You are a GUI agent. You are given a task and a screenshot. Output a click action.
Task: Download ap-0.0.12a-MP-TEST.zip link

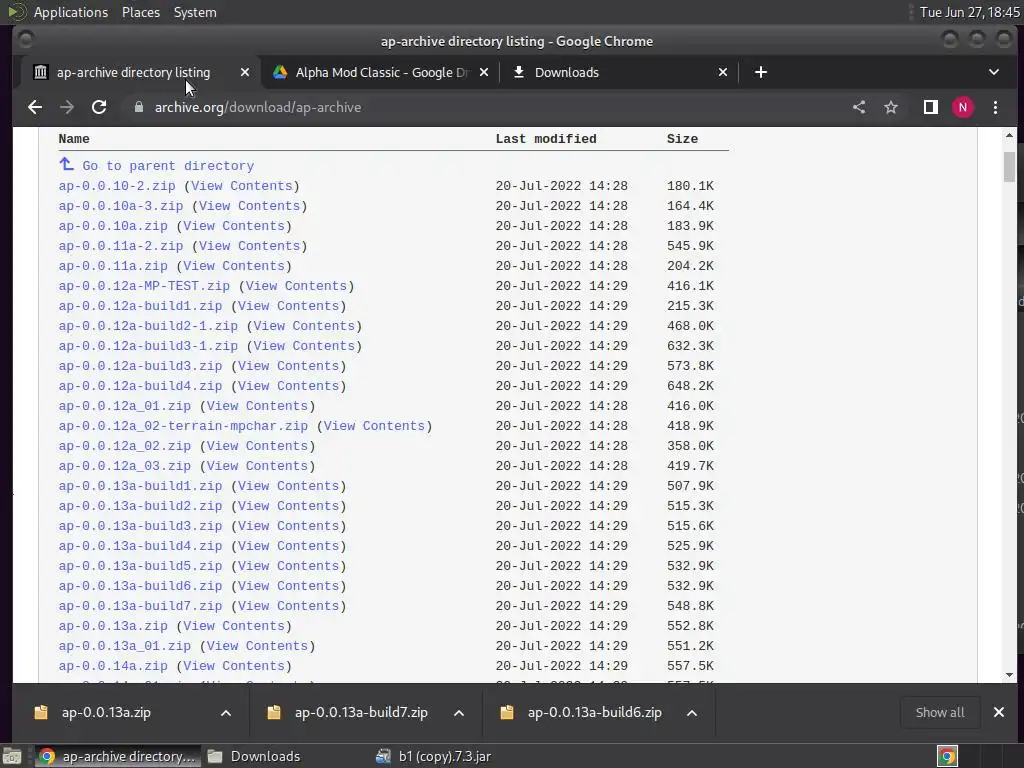pos(144,286)
